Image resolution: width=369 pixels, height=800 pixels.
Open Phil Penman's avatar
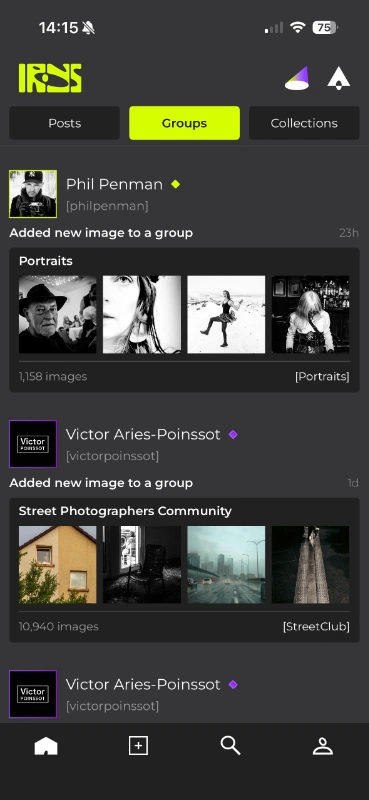click(33, 194)
